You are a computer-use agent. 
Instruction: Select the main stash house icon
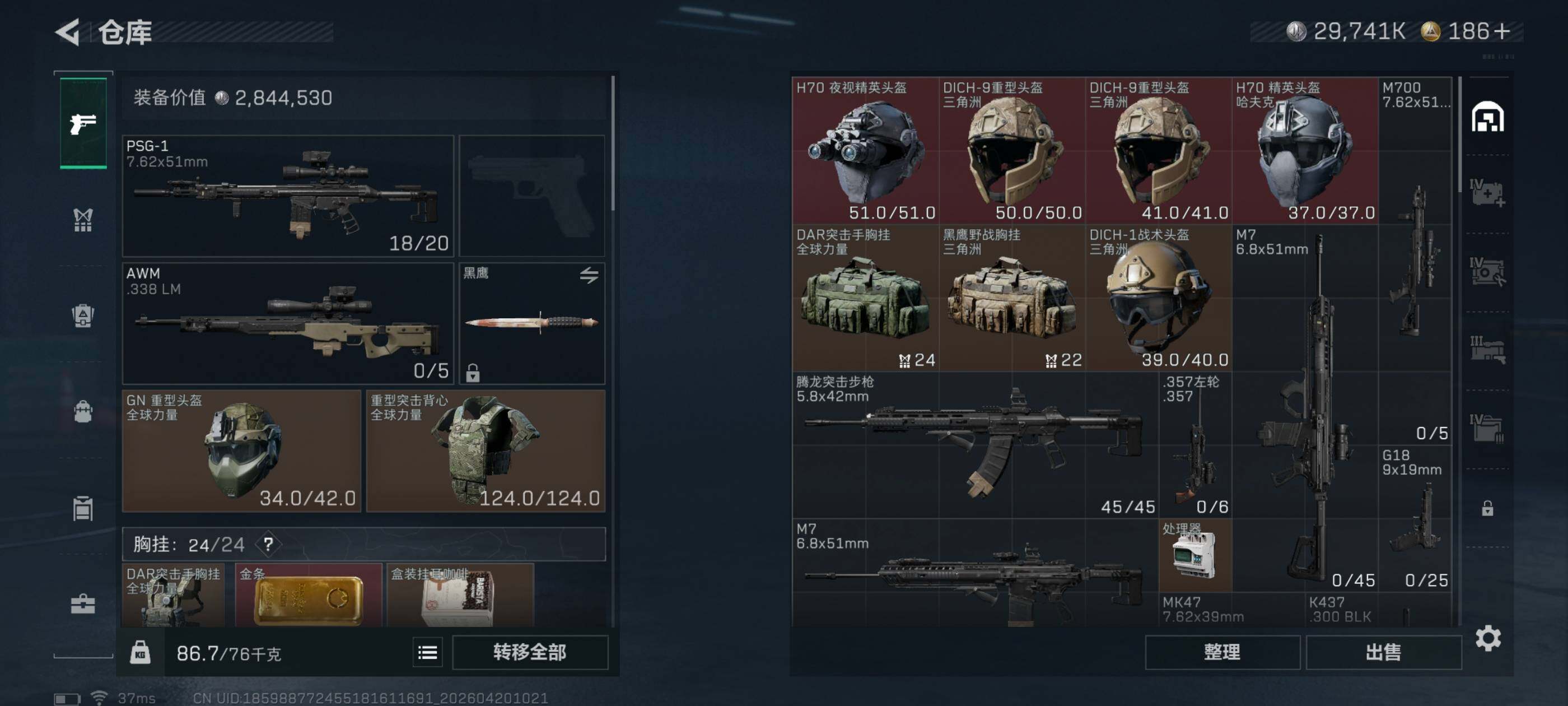tap(1488, 117)
